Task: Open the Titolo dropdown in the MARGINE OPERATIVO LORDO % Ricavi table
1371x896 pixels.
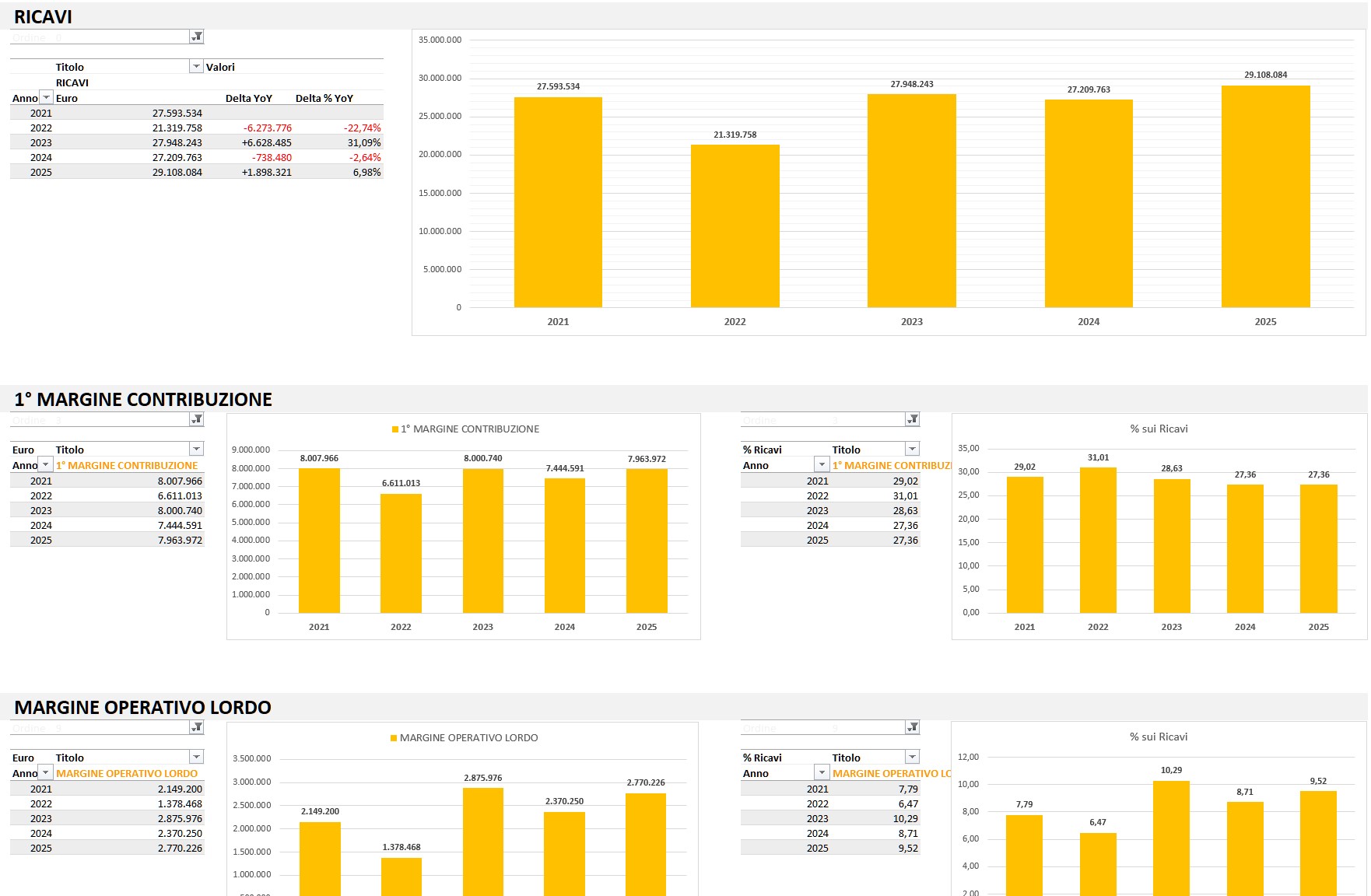Action: coord(912,758)
